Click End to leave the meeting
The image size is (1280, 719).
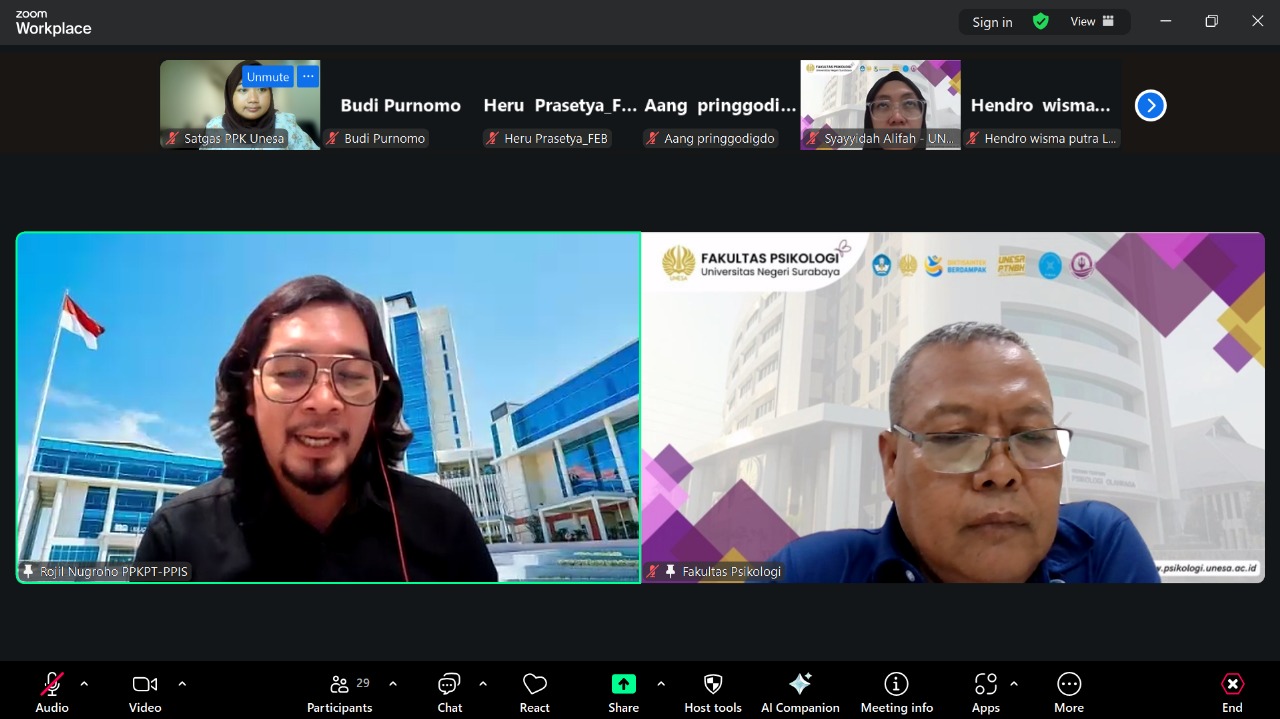(1232, 692)
